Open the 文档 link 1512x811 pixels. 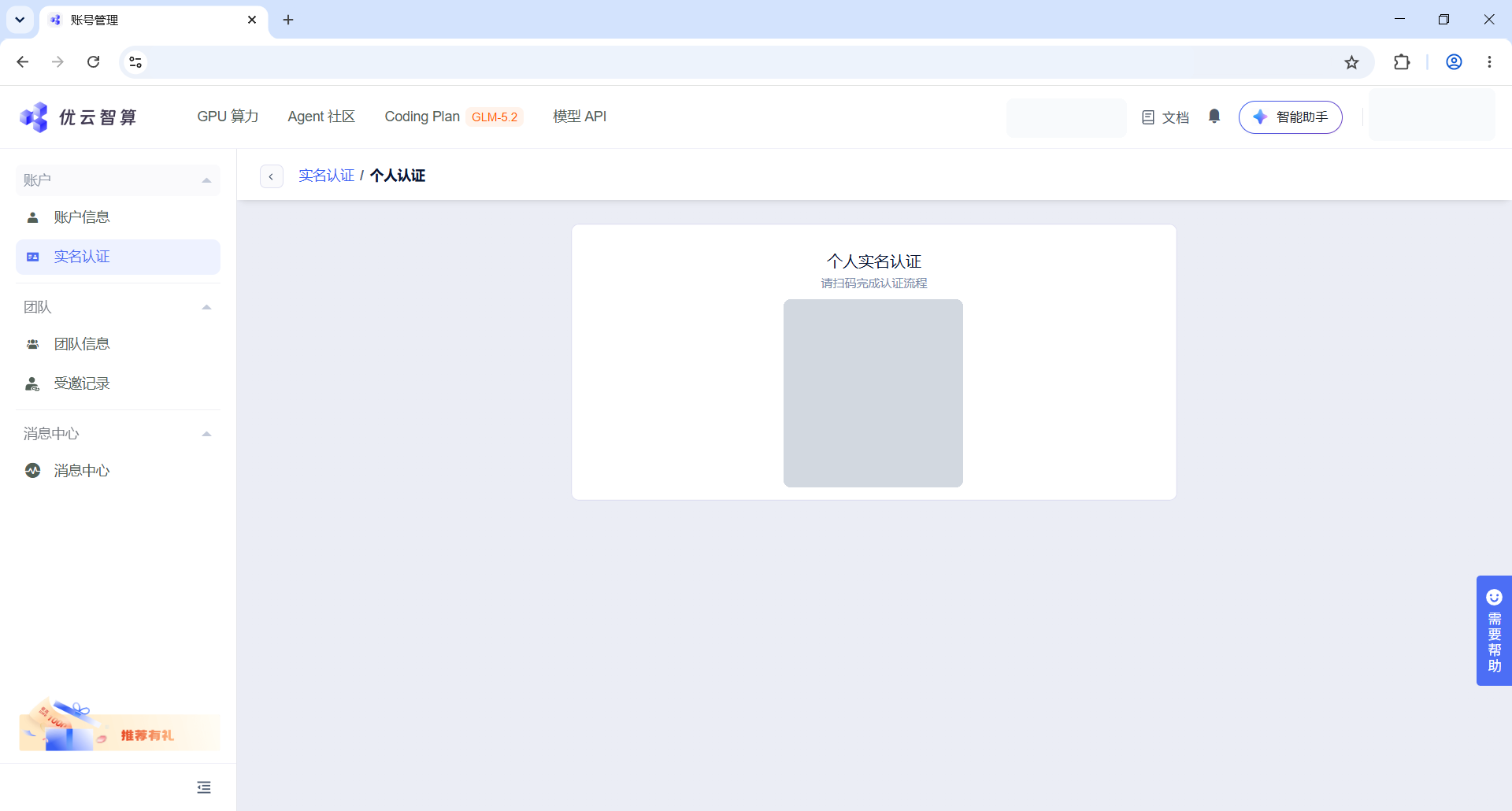tap(1165, 117)
